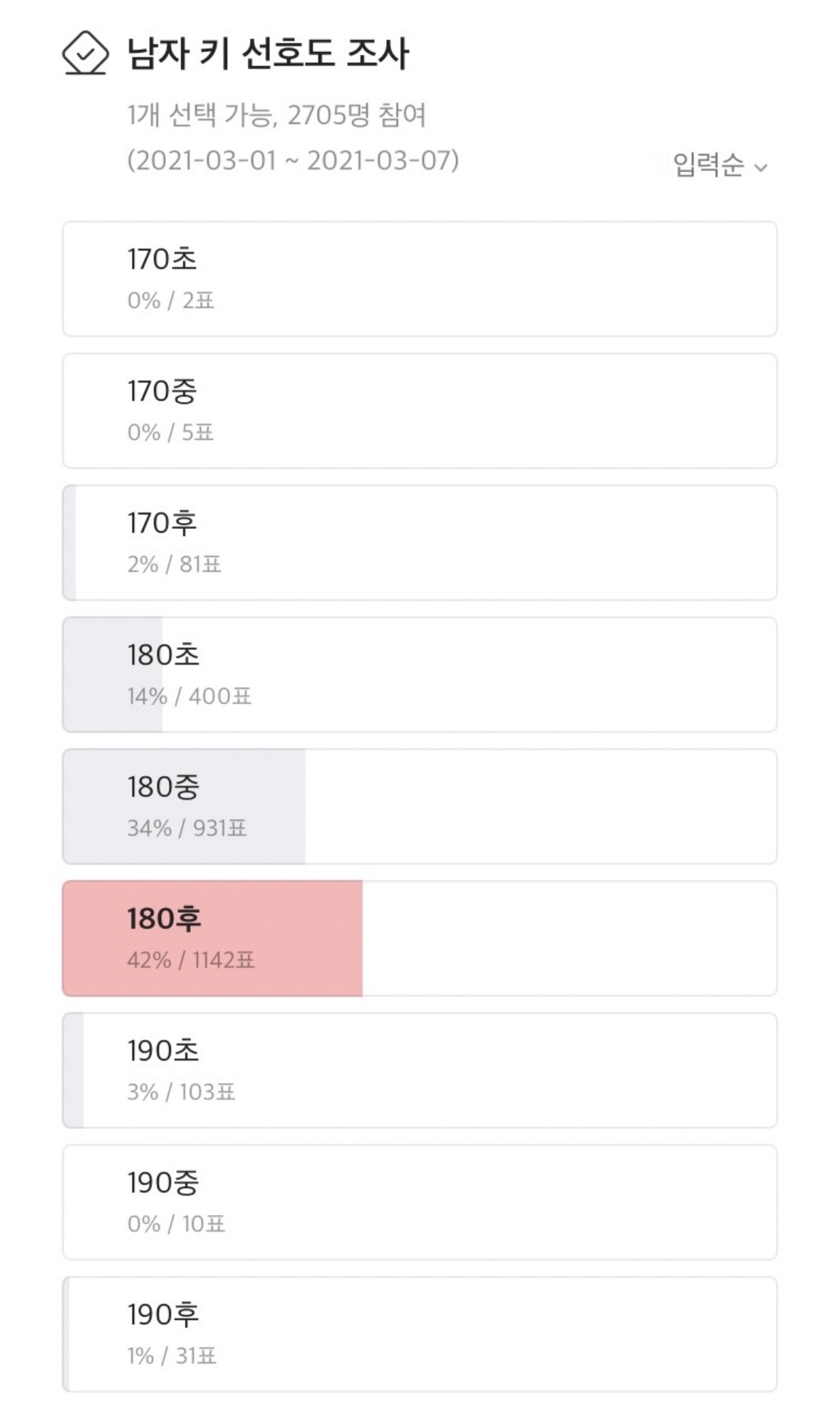Image resolution: width=840 pixels, height=1419 pixels.
Task: Click the 34% / 931표 vote count
Action: (187, 828)
